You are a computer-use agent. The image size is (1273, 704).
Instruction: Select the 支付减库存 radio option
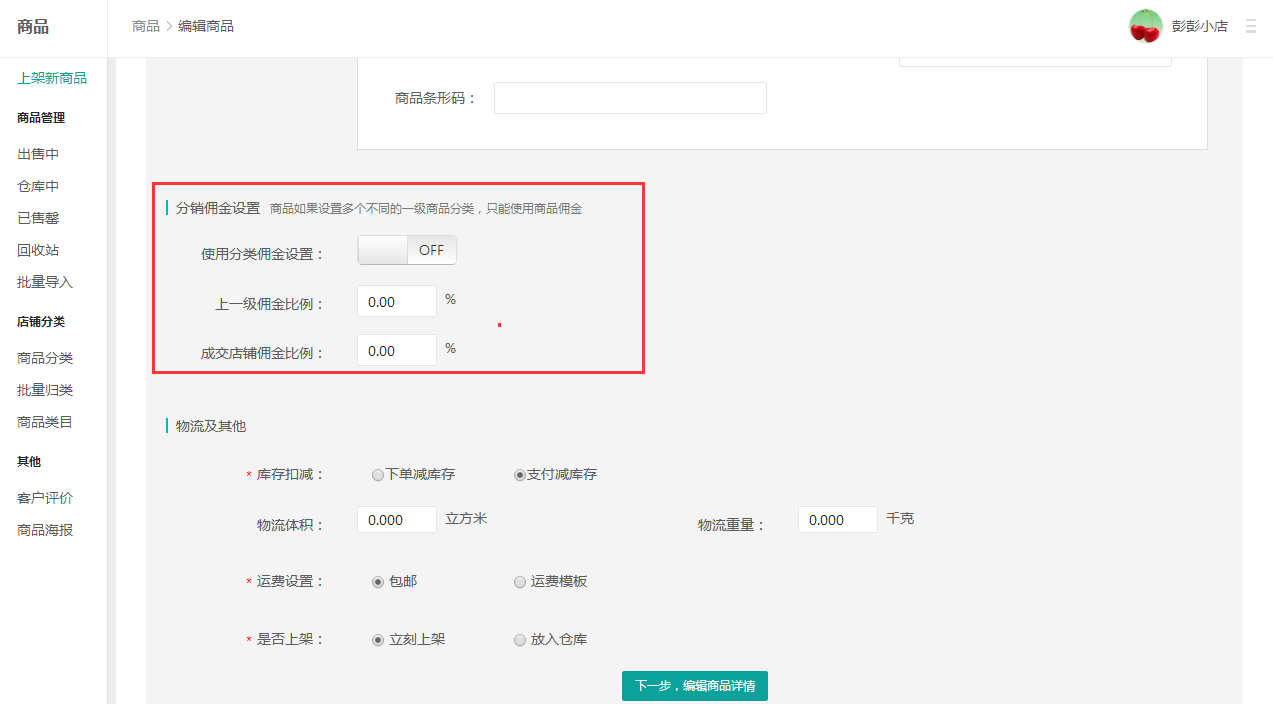(x=520, y=475)
